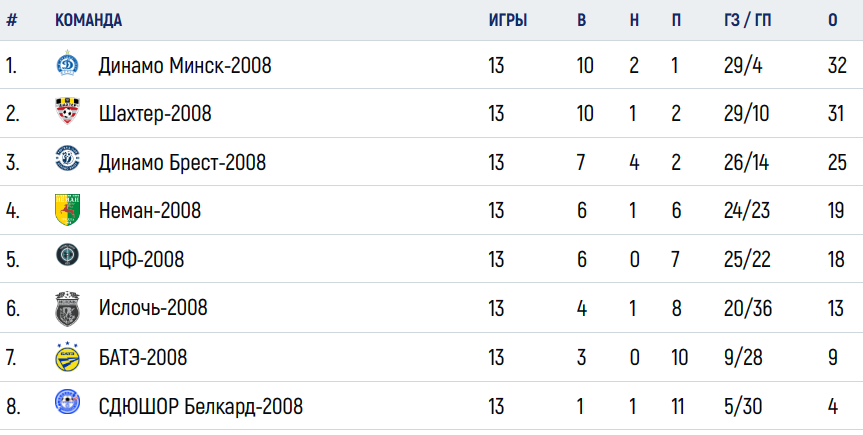Click the Динамо Брест-2008 club logo
Screen dimensions: 863x435
[68, 159]
